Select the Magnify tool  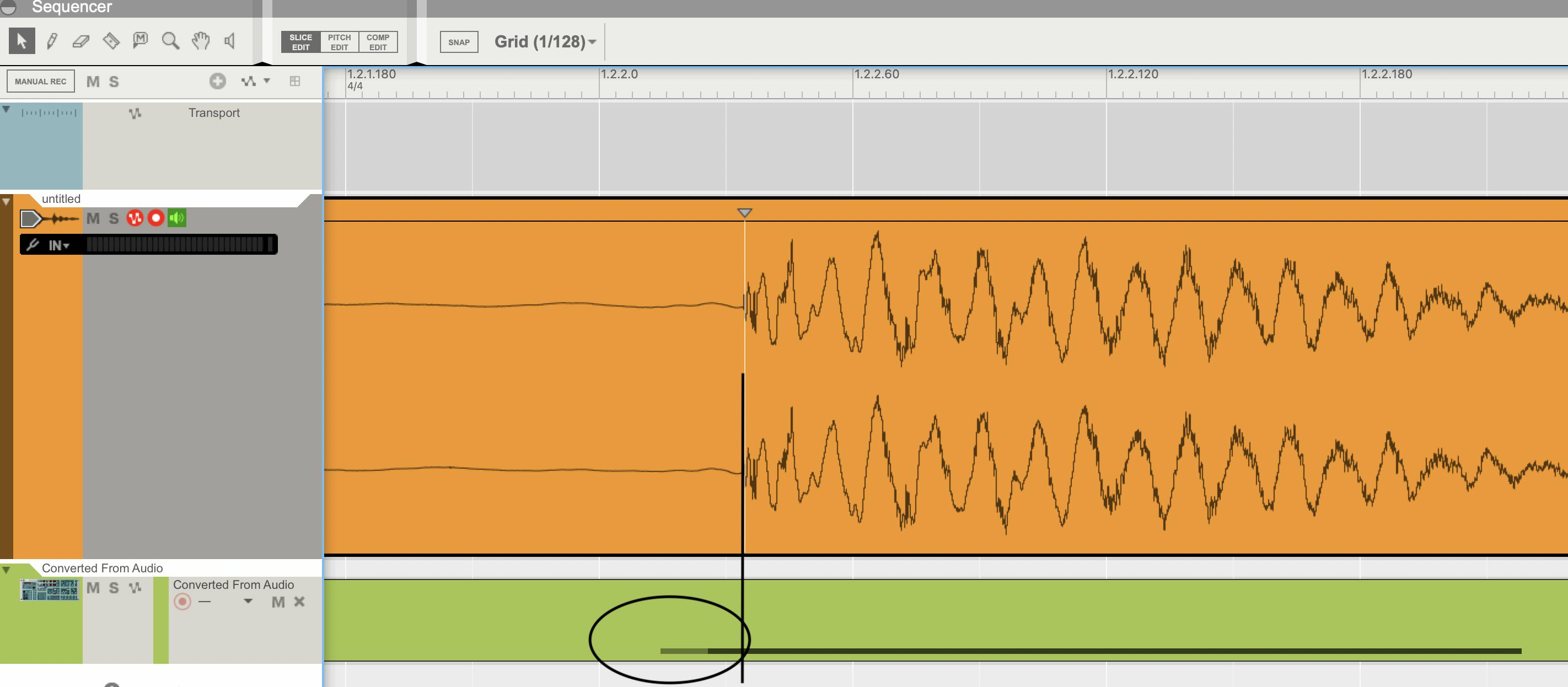point(170,41)
